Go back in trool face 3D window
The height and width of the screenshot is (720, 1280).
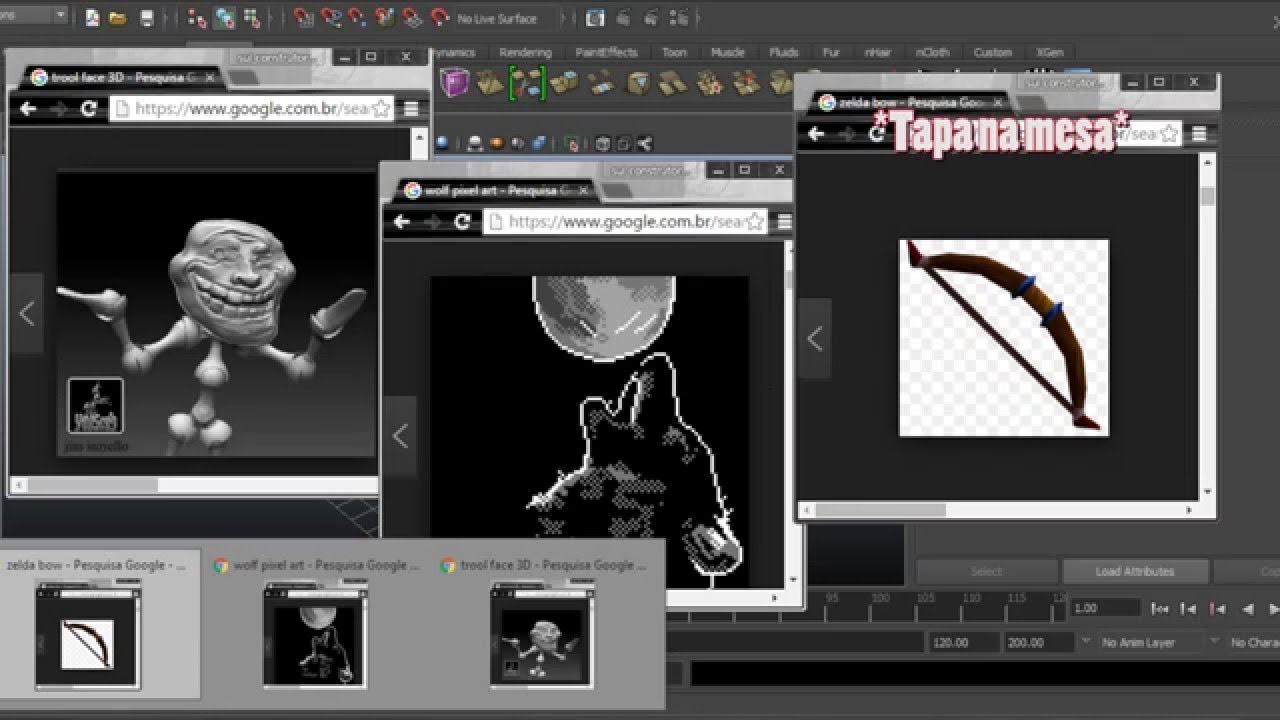click(28, 109)
